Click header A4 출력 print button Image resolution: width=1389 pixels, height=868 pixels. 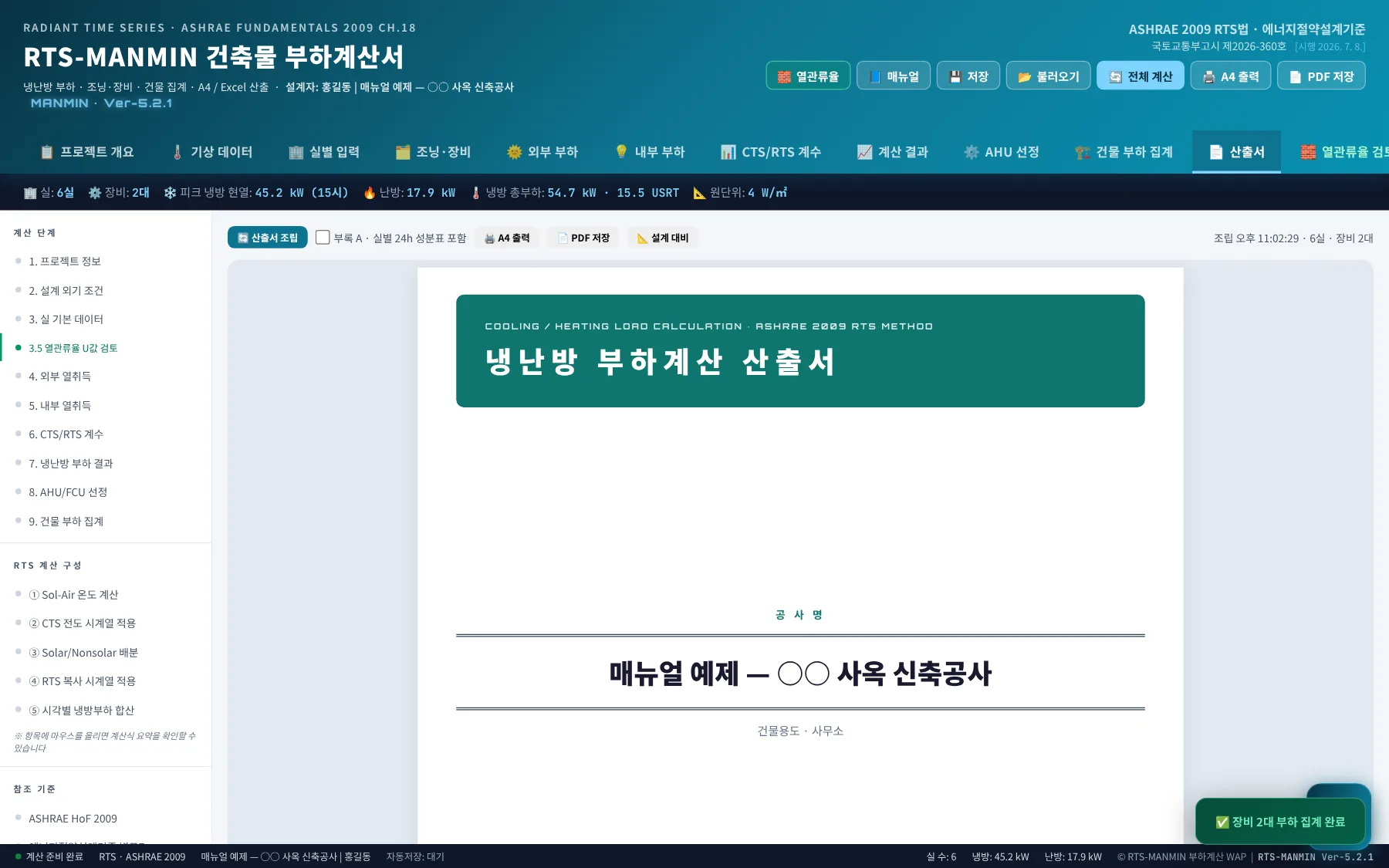(1231, 76)
